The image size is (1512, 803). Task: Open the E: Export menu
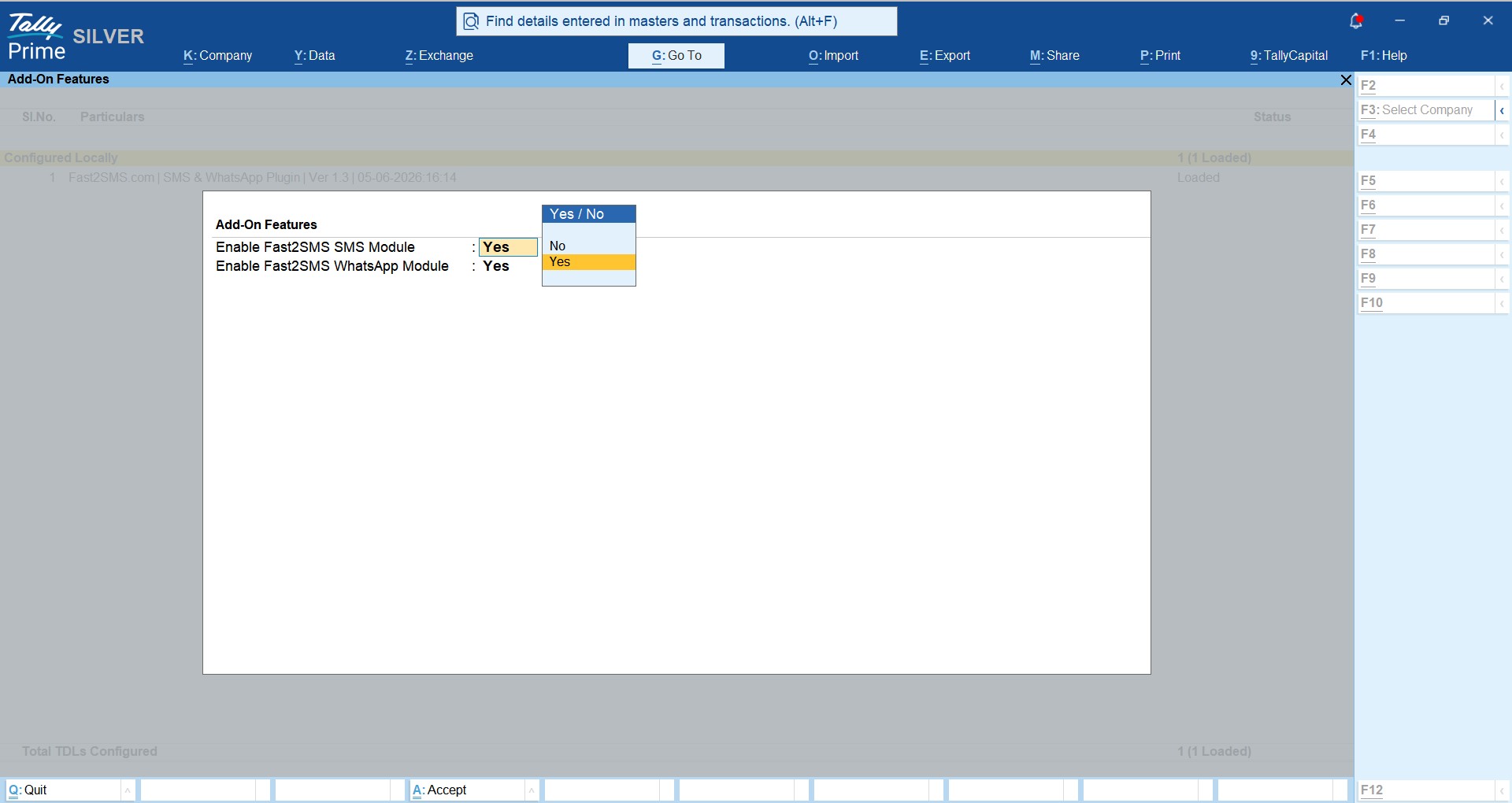945,56
